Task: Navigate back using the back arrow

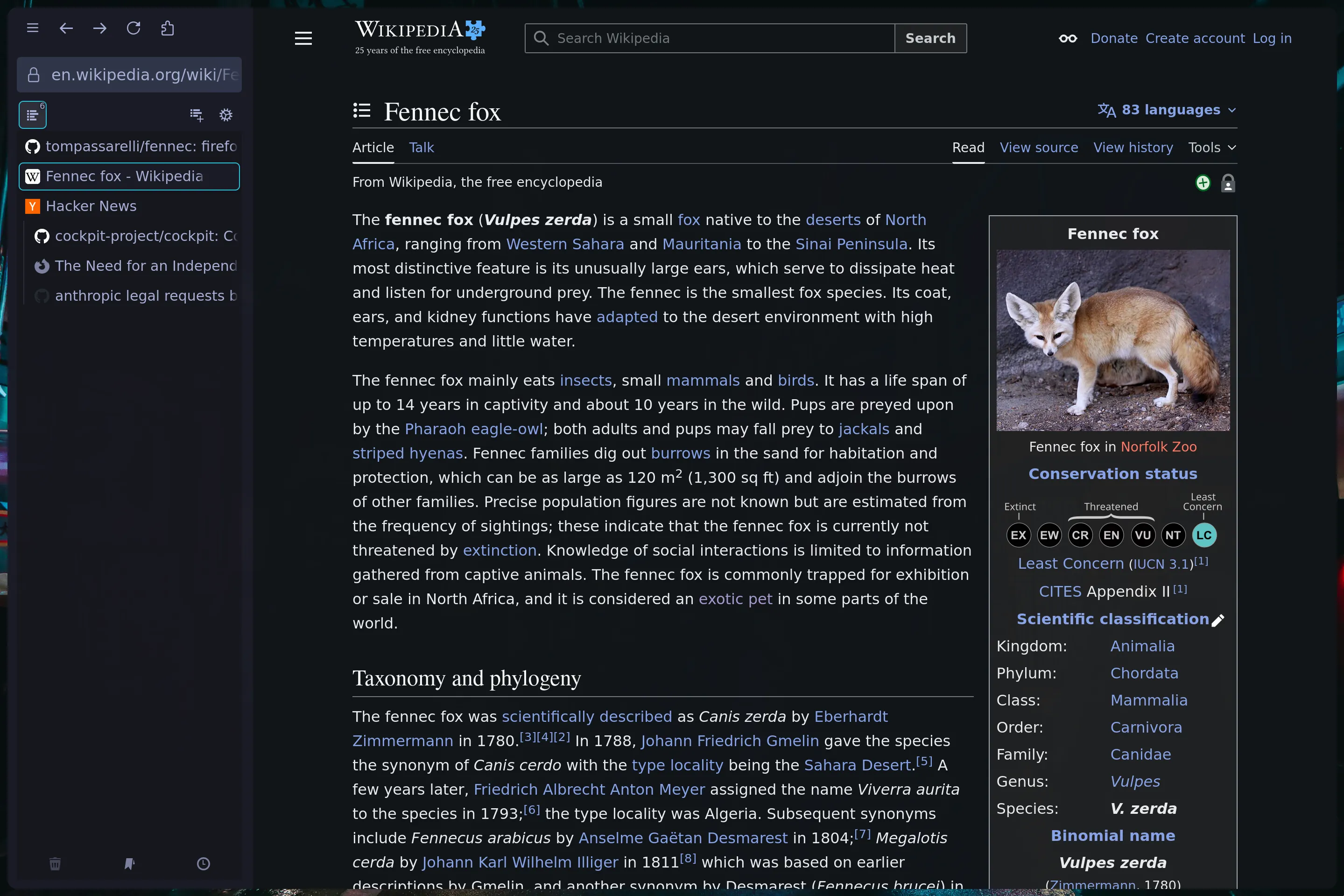Action: pos(66,28)
